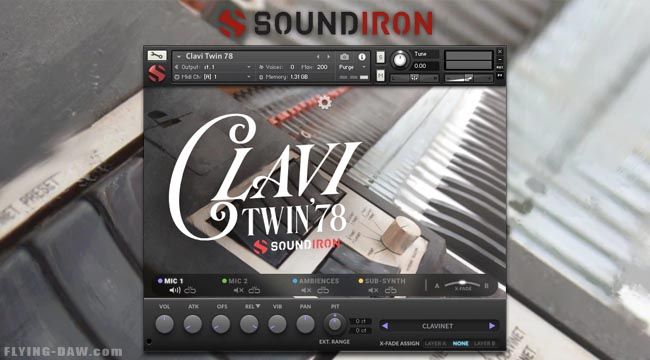Click the VOL knob
The image size is (650, 360).
[x=164, y=324]
